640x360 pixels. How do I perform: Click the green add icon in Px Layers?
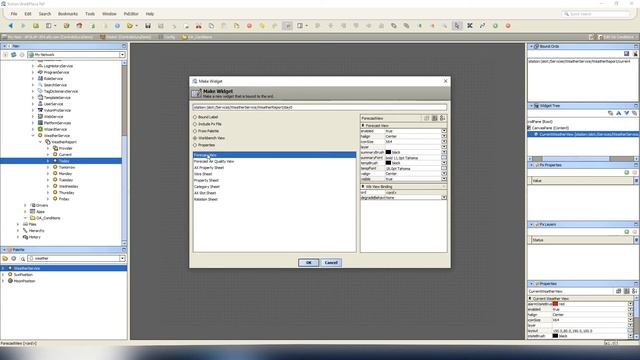(x=627, y=232)
